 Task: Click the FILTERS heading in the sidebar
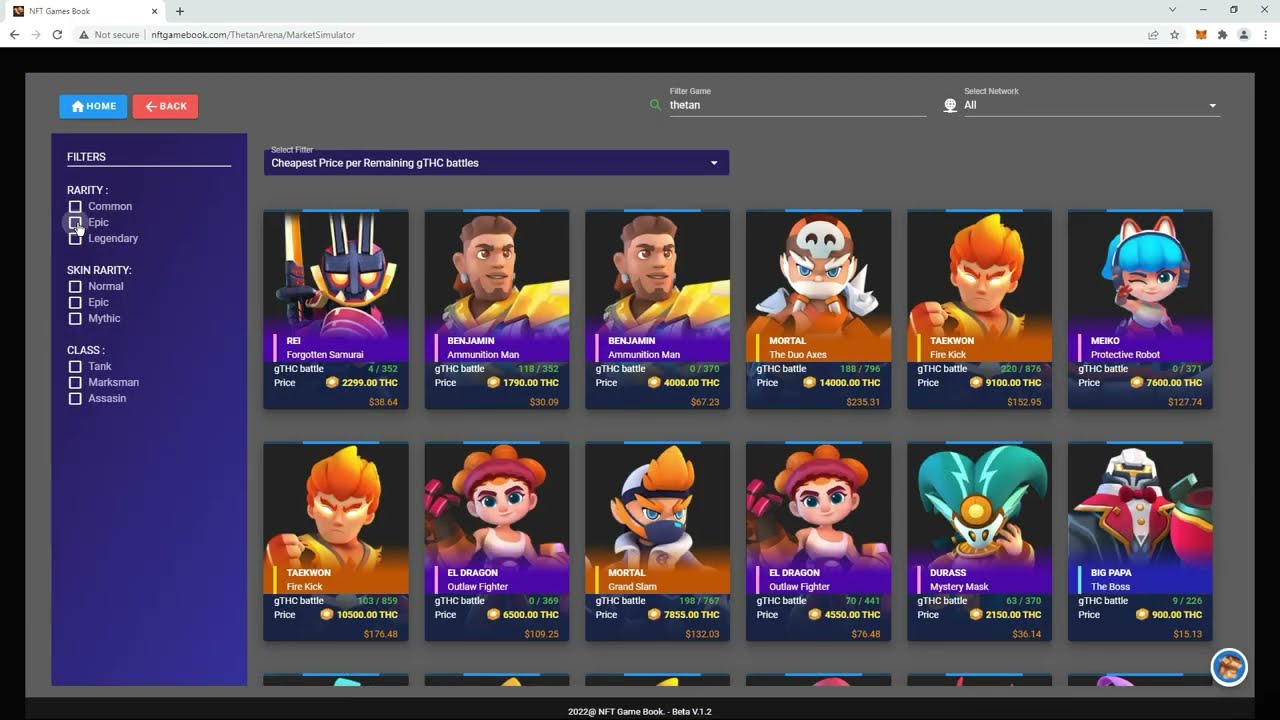coord(86,157)
